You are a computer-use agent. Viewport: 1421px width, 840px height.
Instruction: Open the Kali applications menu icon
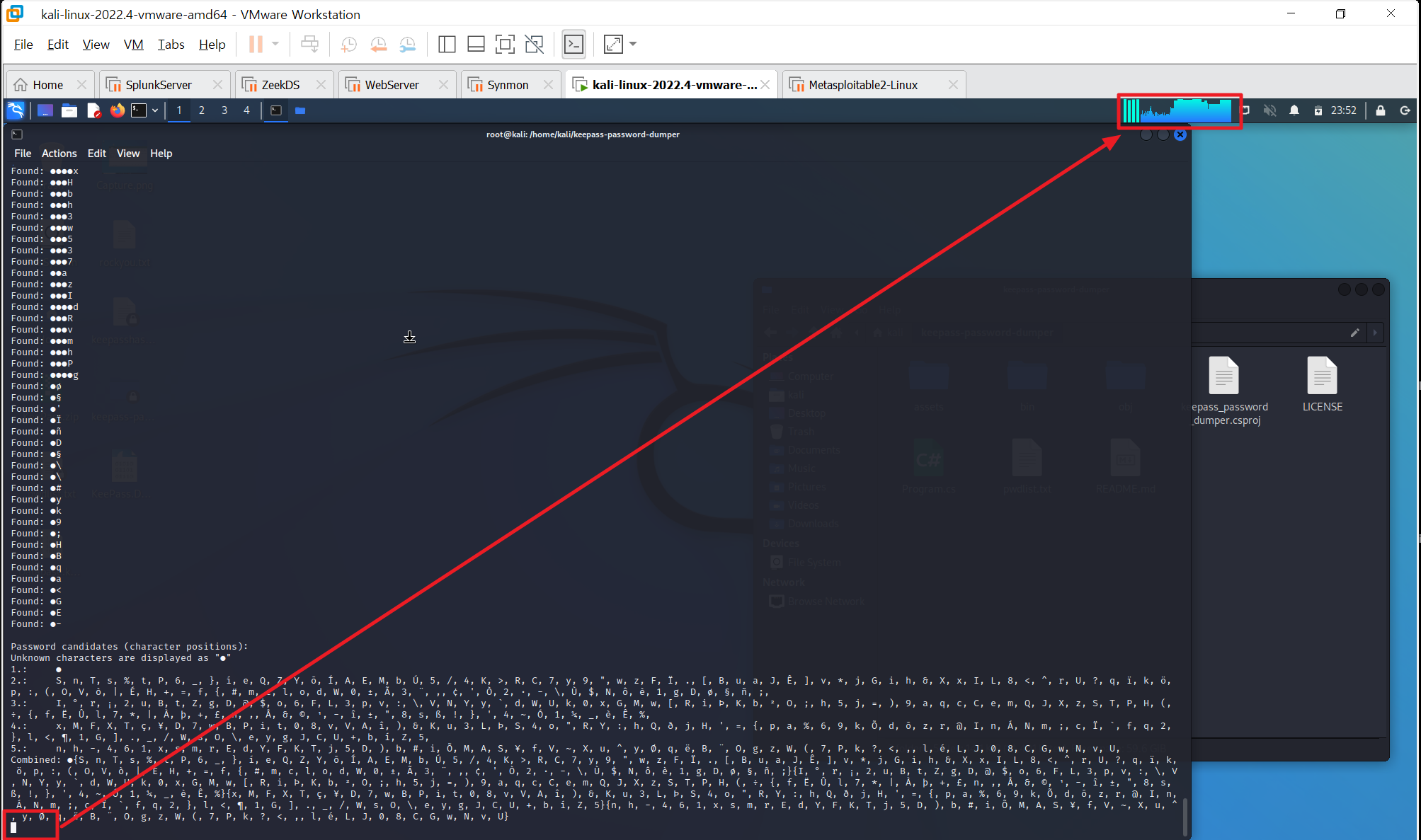pyautogui.click(x=16, y=110)
